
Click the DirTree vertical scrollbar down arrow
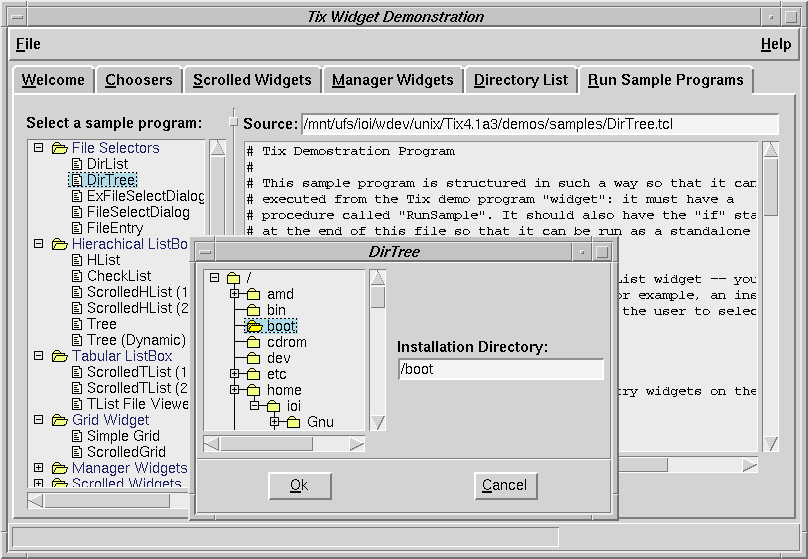(378, 422)
